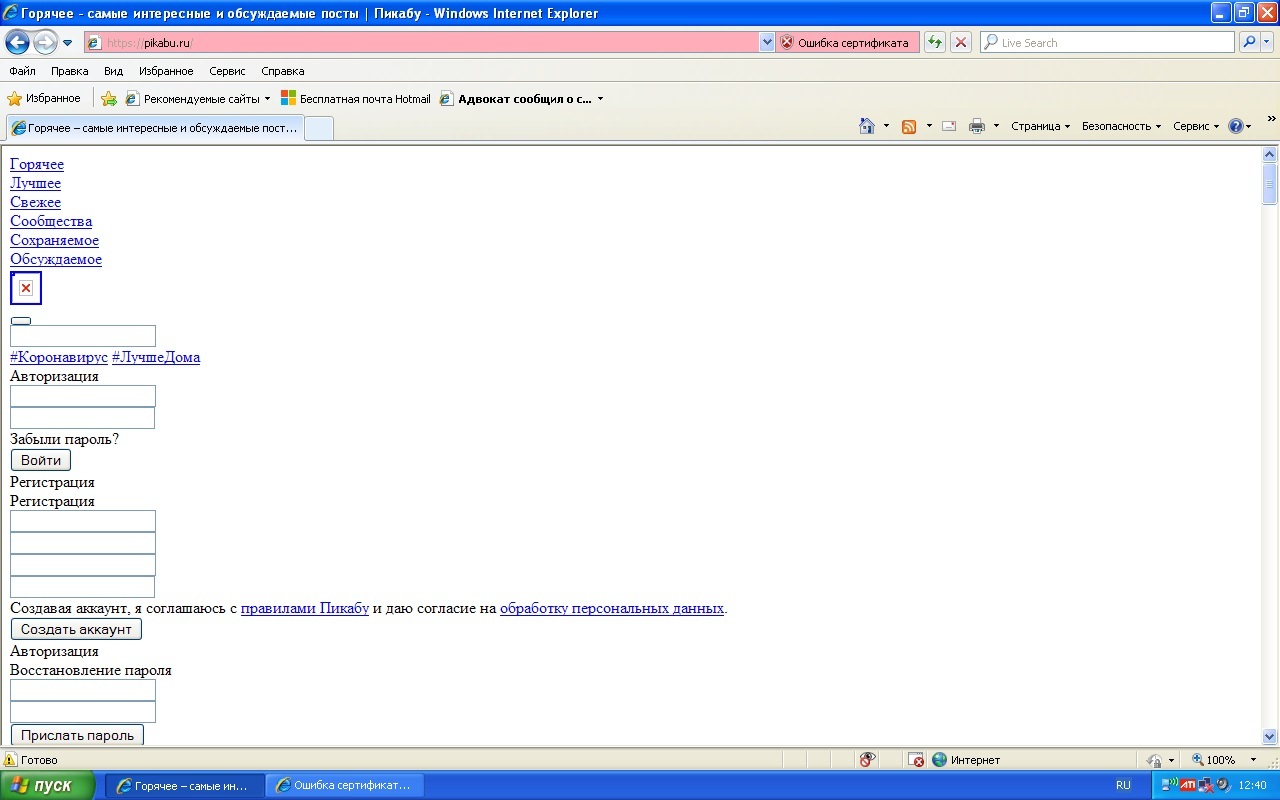Click the InPrivate filtering eye icon
1280x800 pixels.
coord(867,760)
